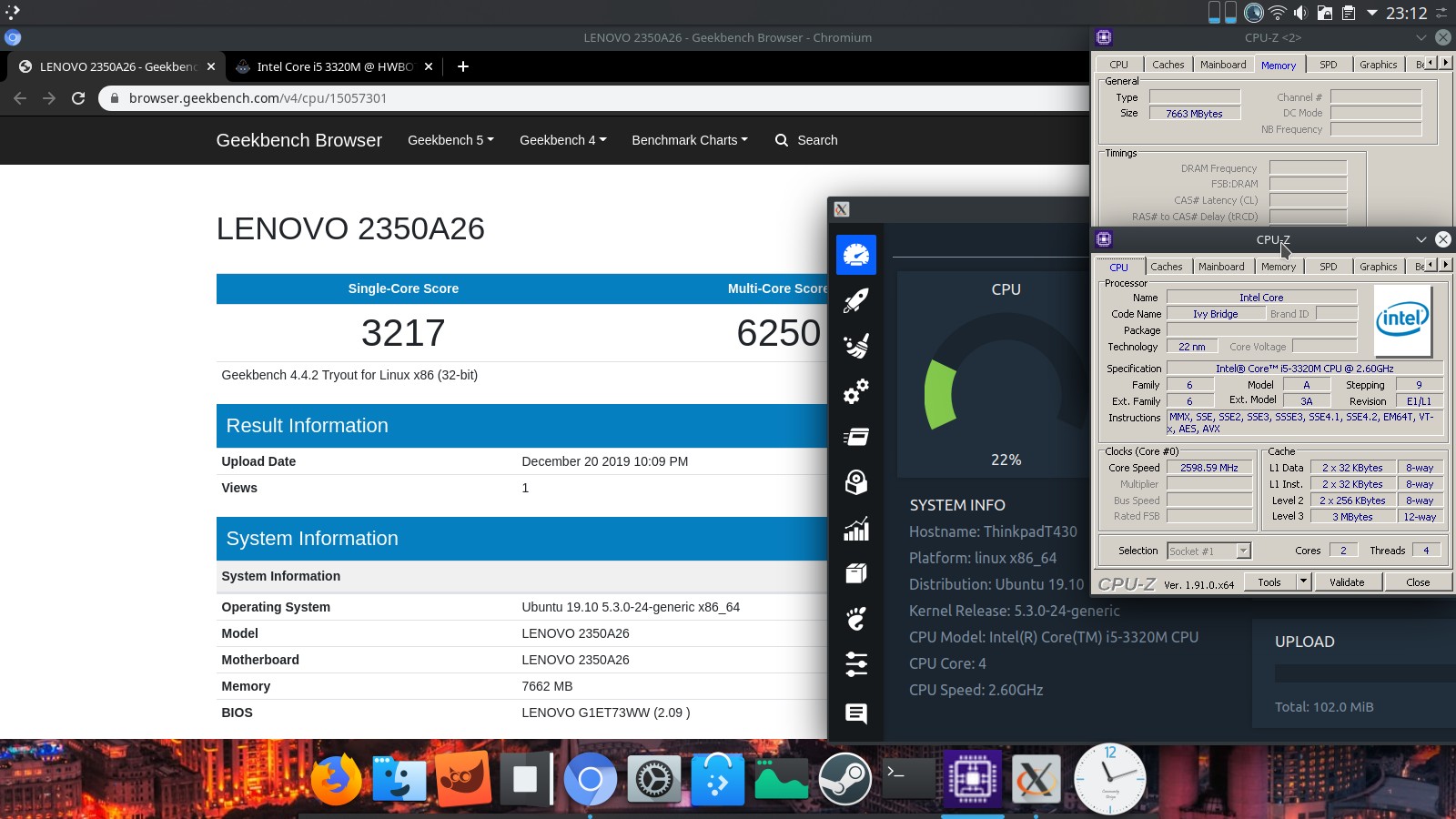The width and height of the screenshot is (1456, 819).
Task: Expand the Geekbench 4 menu
Action: tap(562, 140)
